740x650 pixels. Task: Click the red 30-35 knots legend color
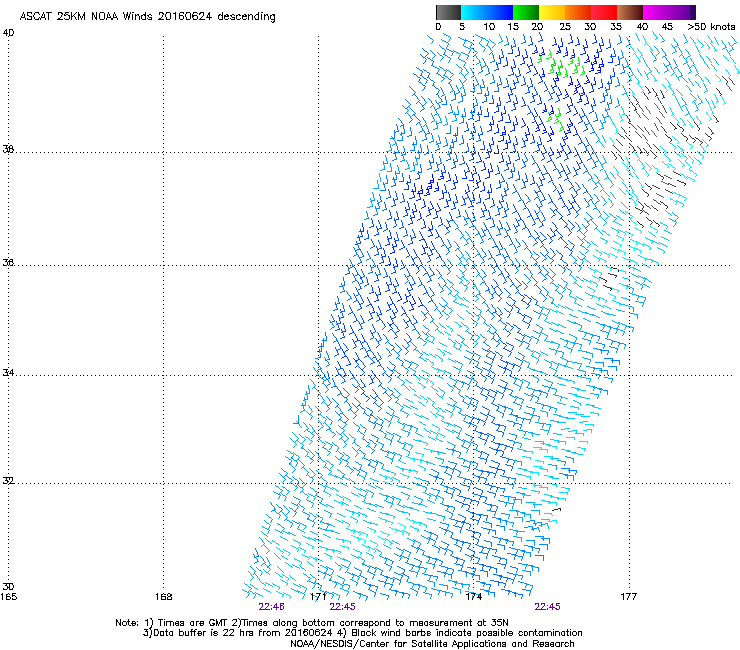604,12
